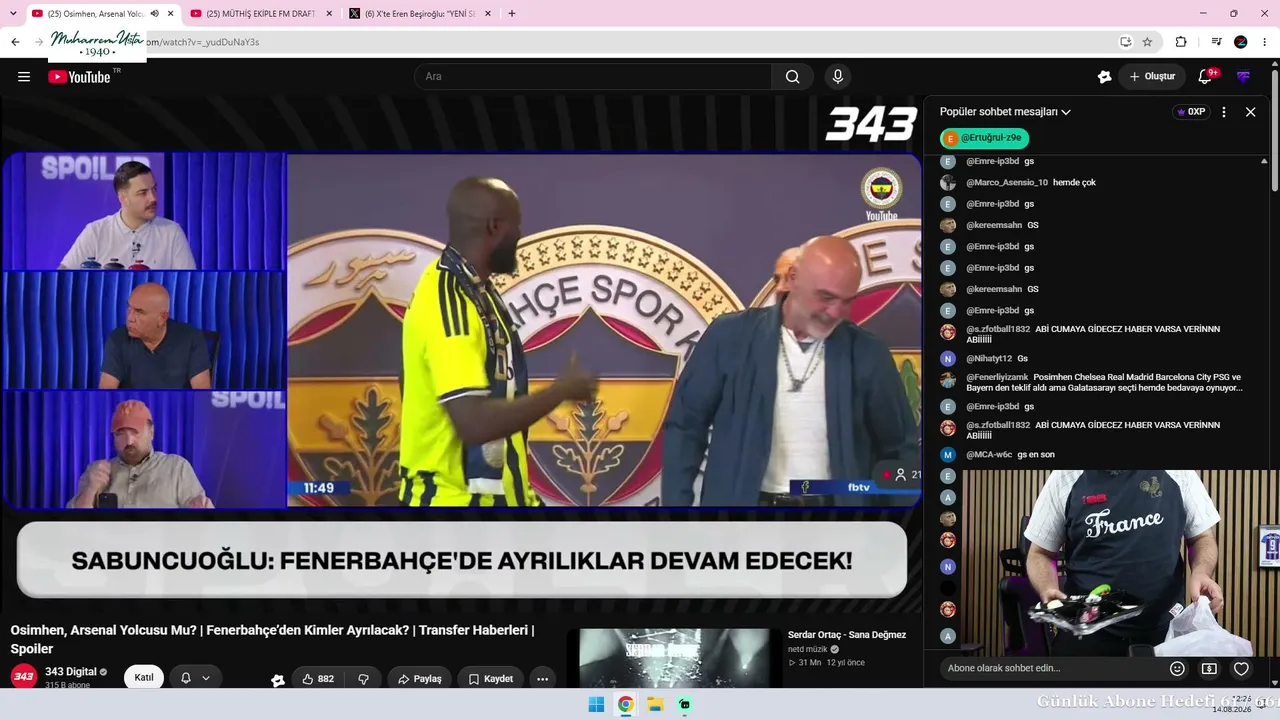The image size is (1280, 720).
Task: Send a heart reaction in chat
Action: point(1241,669)
